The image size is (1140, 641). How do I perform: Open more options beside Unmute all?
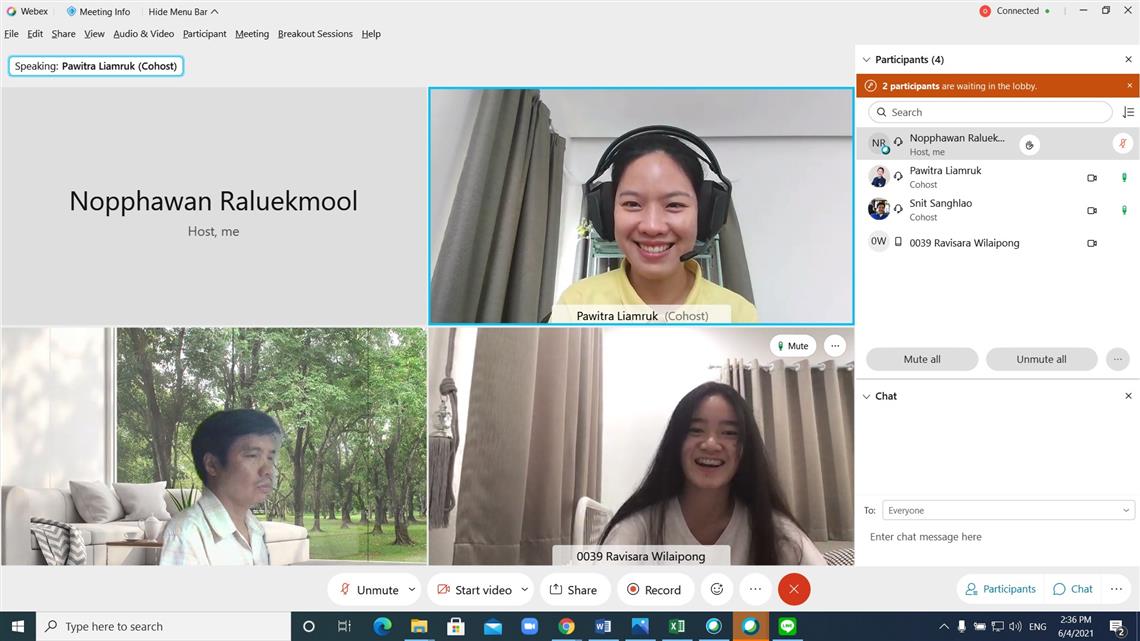pyautogui.click(x=1118, y=360)
